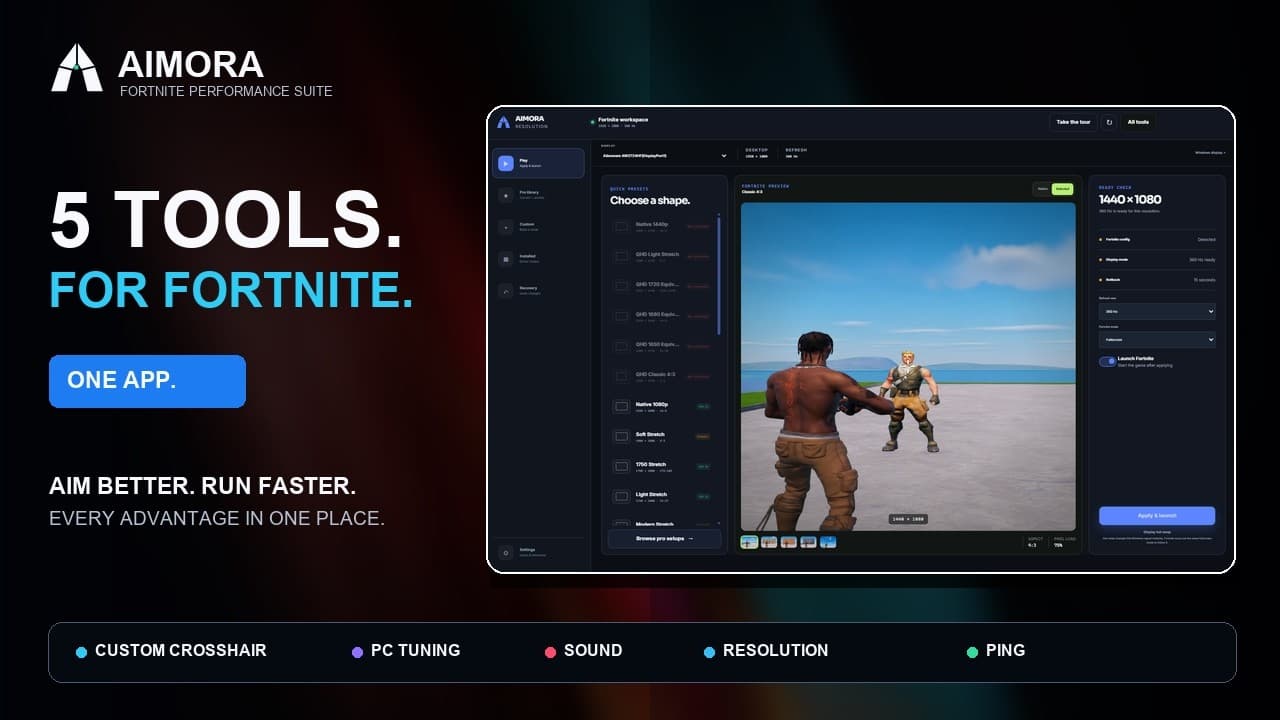Screen dimensions: 1280x720
Task: Open the display selector dropdown
Action: pyautogui.click(x=665, y=156)
